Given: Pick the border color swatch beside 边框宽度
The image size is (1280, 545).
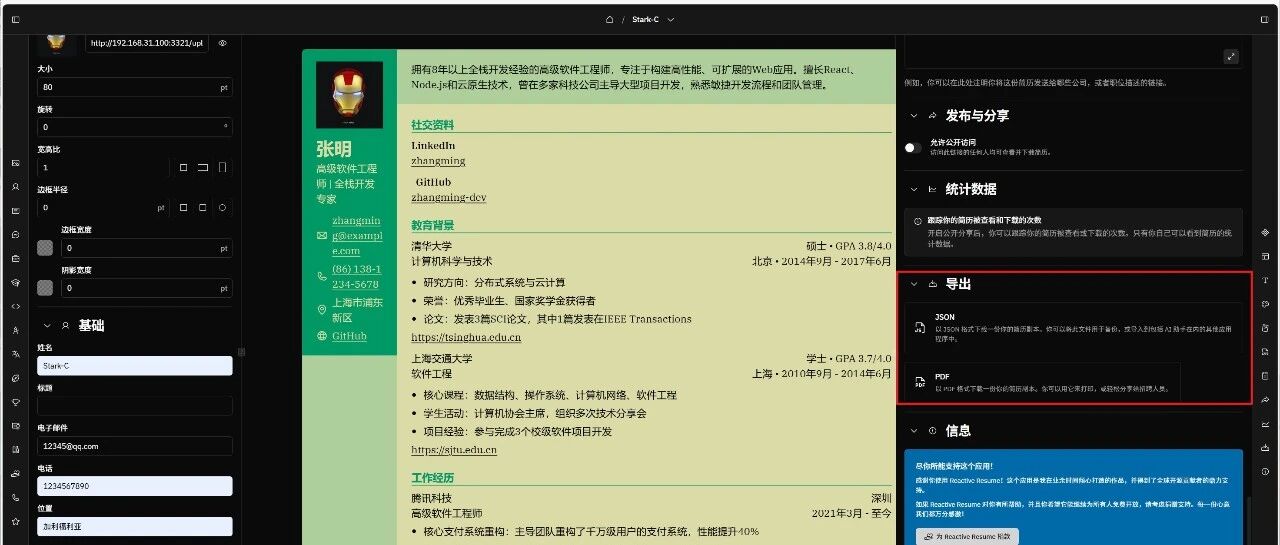Looking at the screenshot, I should coord(45,247).
